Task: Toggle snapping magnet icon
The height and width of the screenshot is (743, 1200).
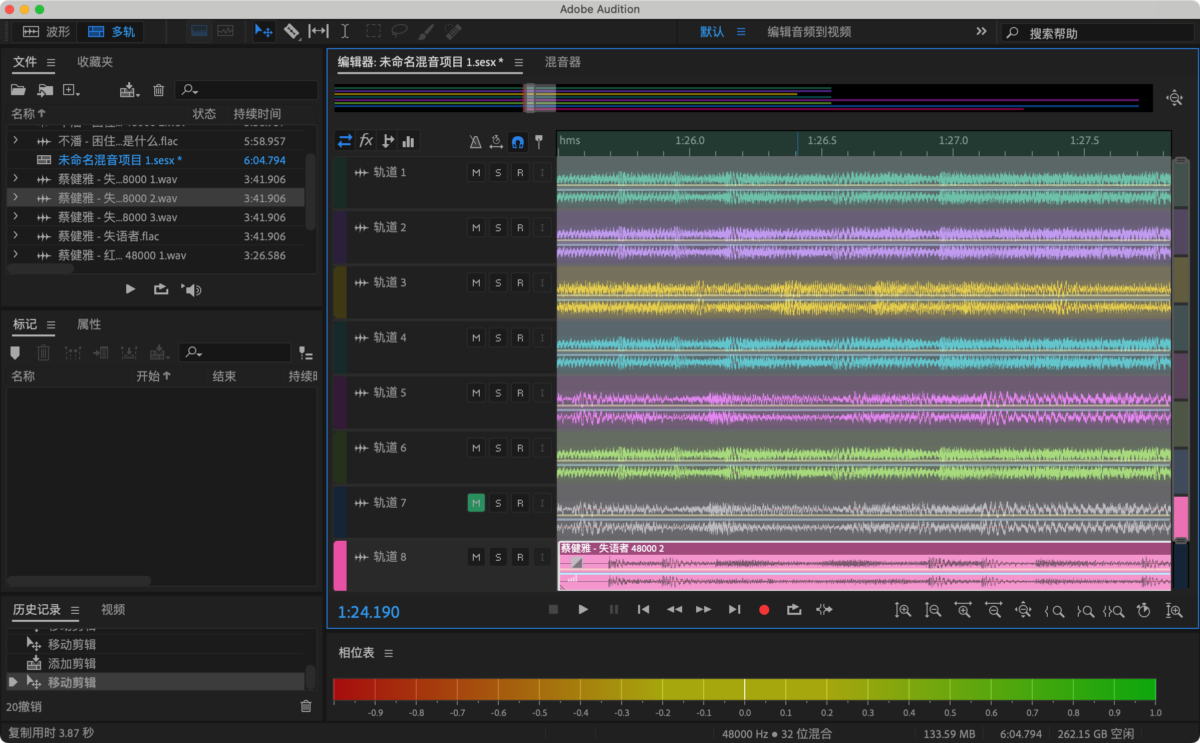Action: point(517,142)
